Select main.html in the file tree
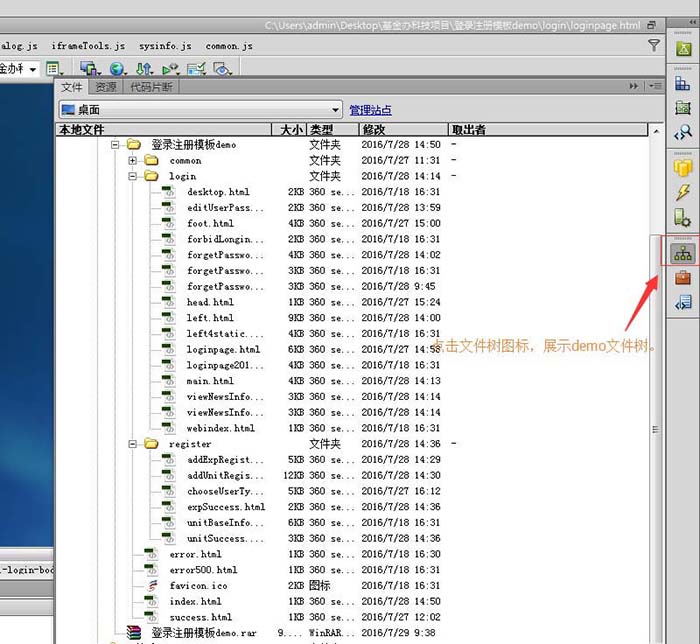Image resolution: width=700 pixels, height=644 pixels. point(210,381)
